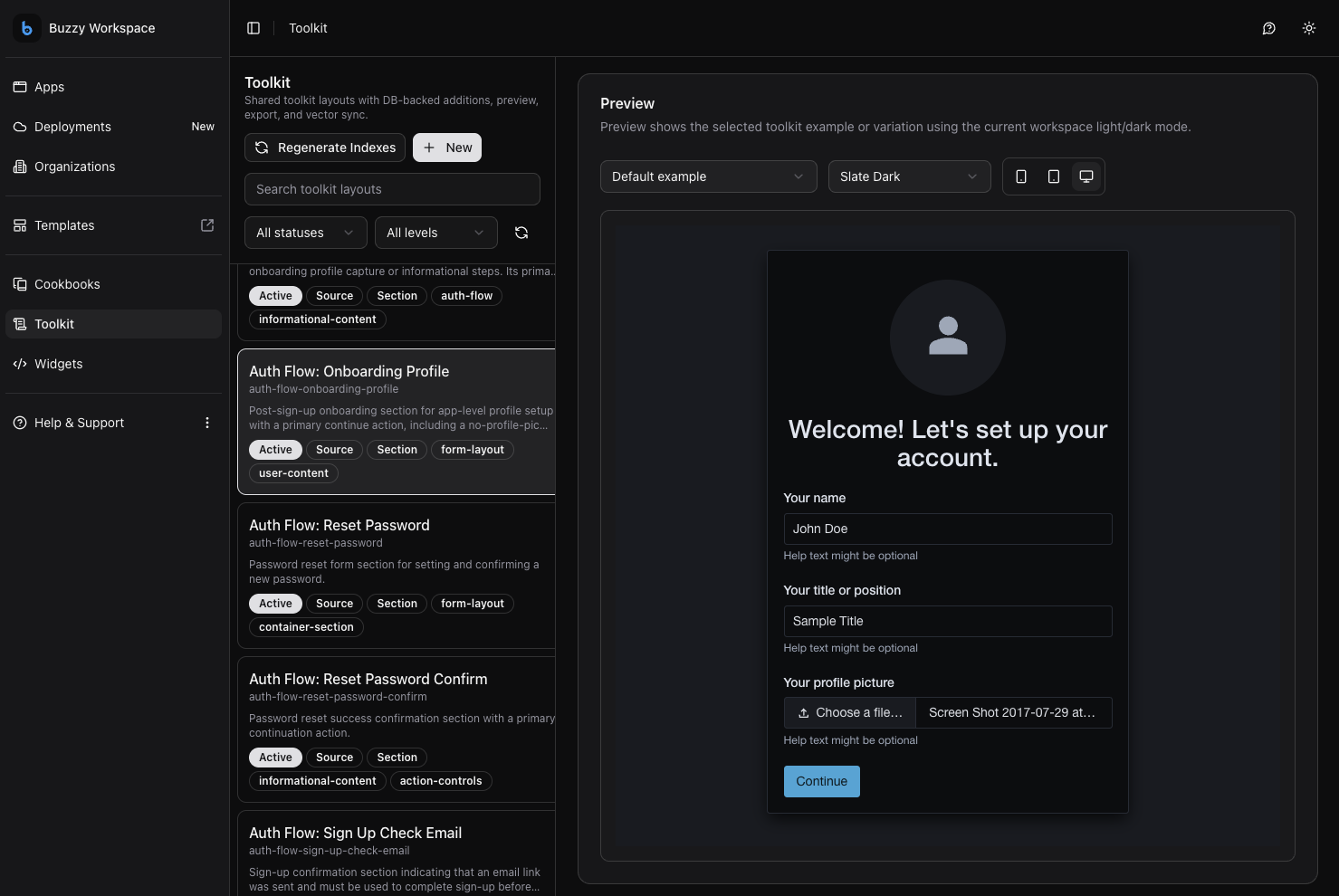This screenshot has height=896, width=1339.
Task: Open the Help & Support more options dots
Action: [x=207, y=423]
